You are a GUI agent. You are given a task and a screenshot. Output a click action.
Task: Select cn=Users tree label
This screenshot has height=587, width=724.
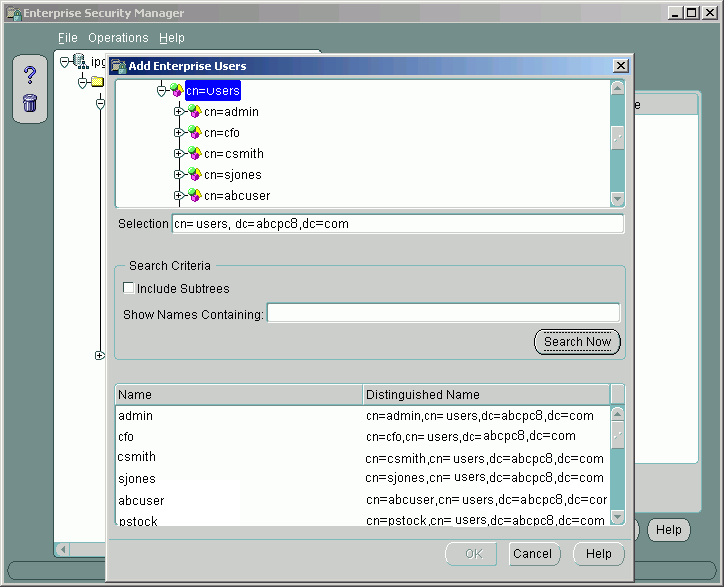pos(213,91)
